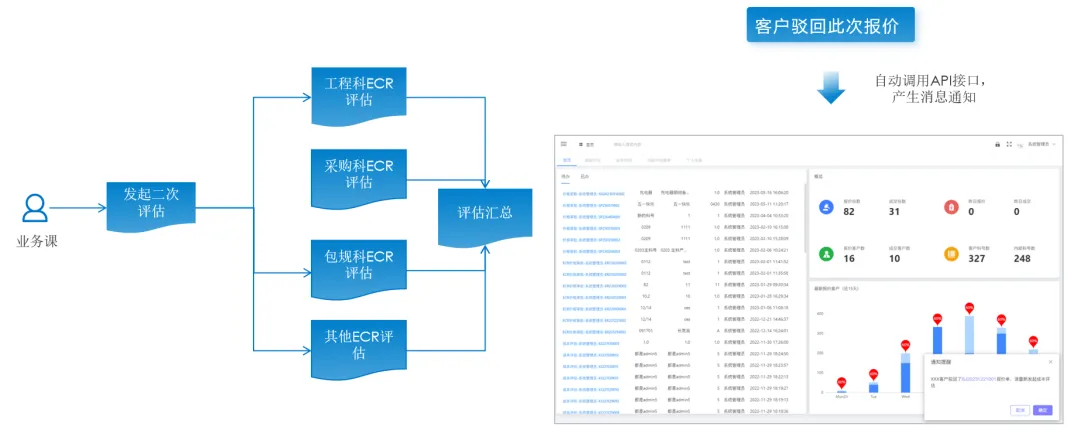
Task: Switch to the 待办 tab
Action: coord(566,177)
